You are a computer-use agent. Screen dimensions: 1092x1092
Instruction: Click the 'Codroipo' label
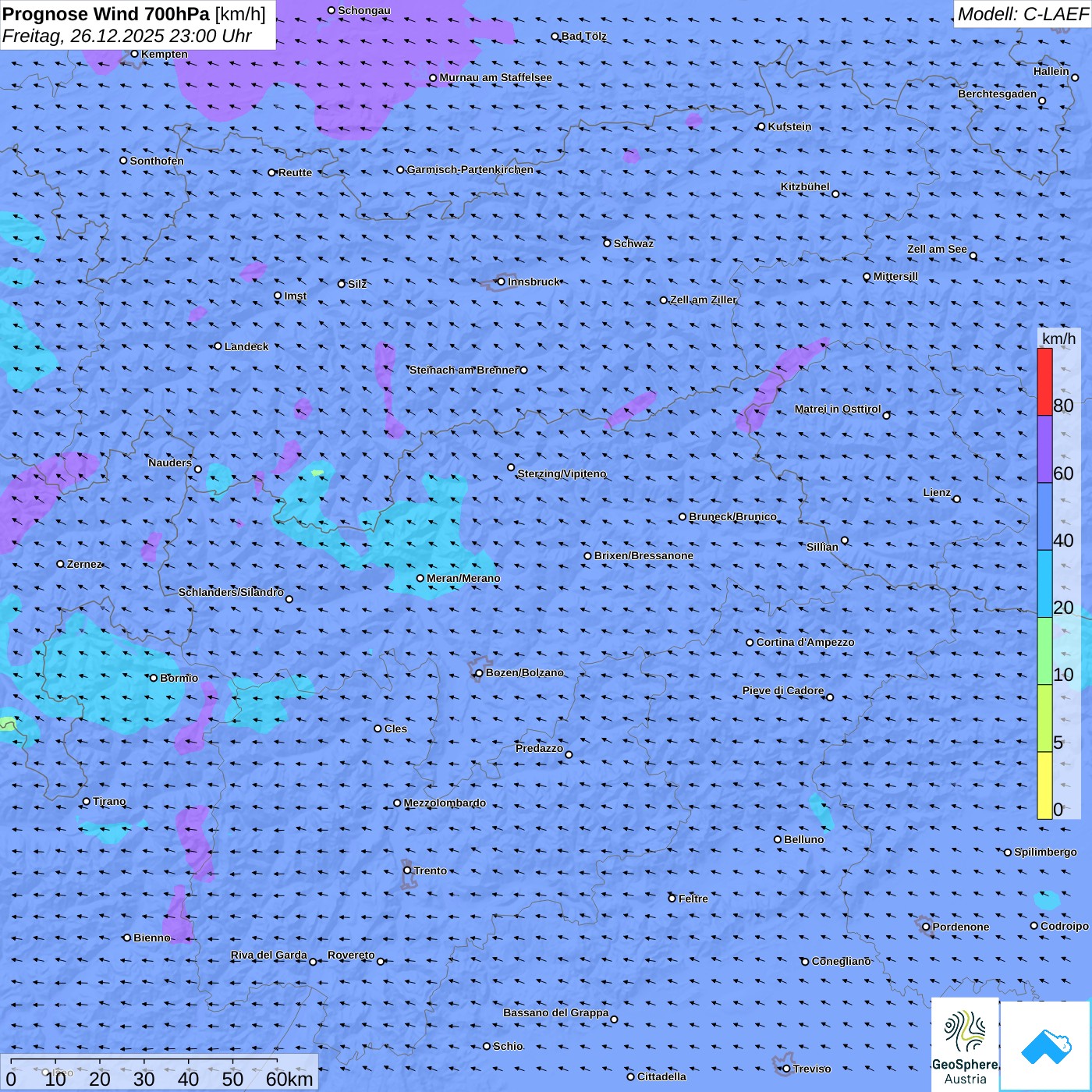[1065, 926]
